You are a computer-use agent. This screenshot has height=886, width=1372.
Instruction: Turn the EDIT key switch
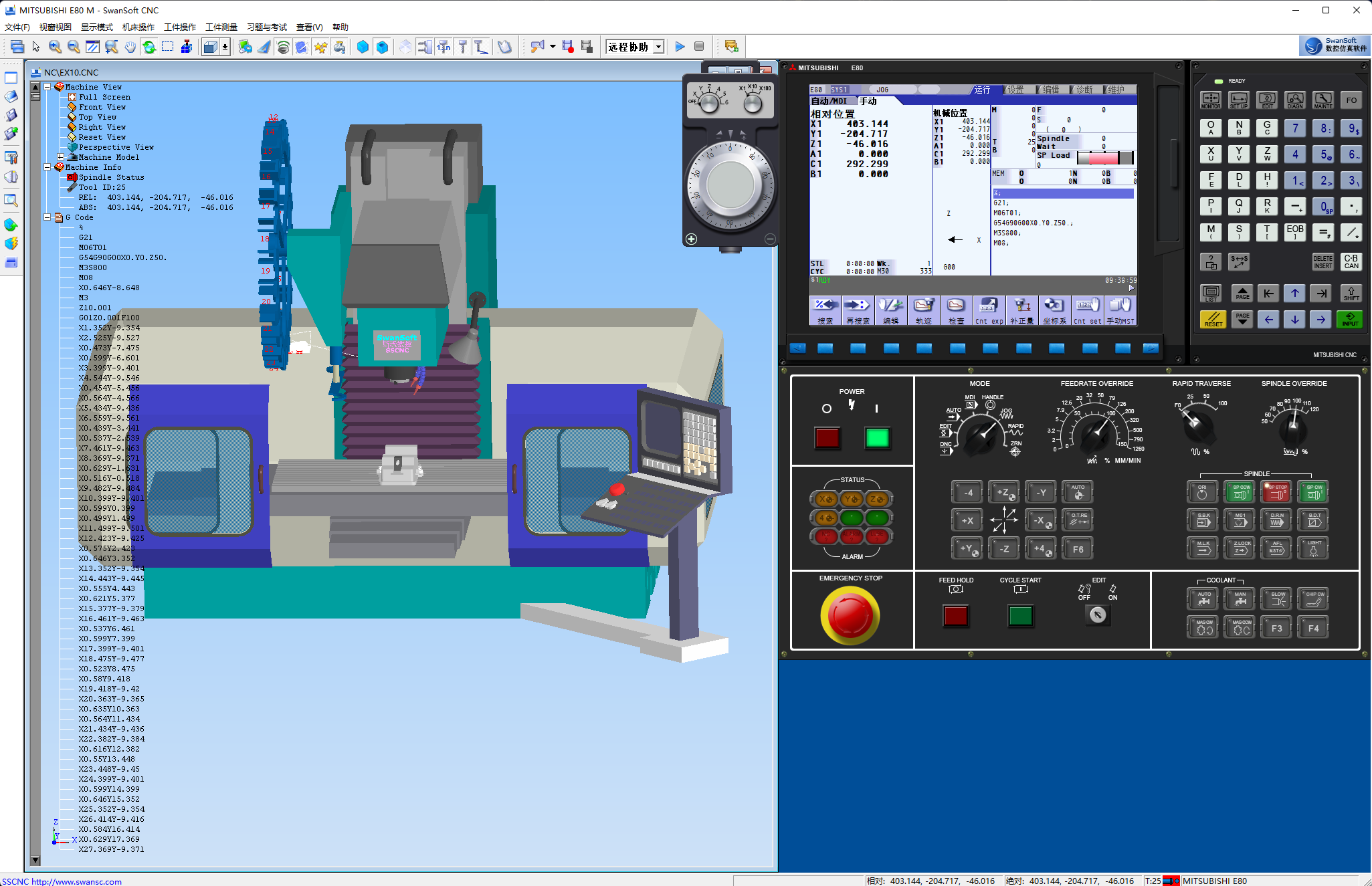(1097, 615)
